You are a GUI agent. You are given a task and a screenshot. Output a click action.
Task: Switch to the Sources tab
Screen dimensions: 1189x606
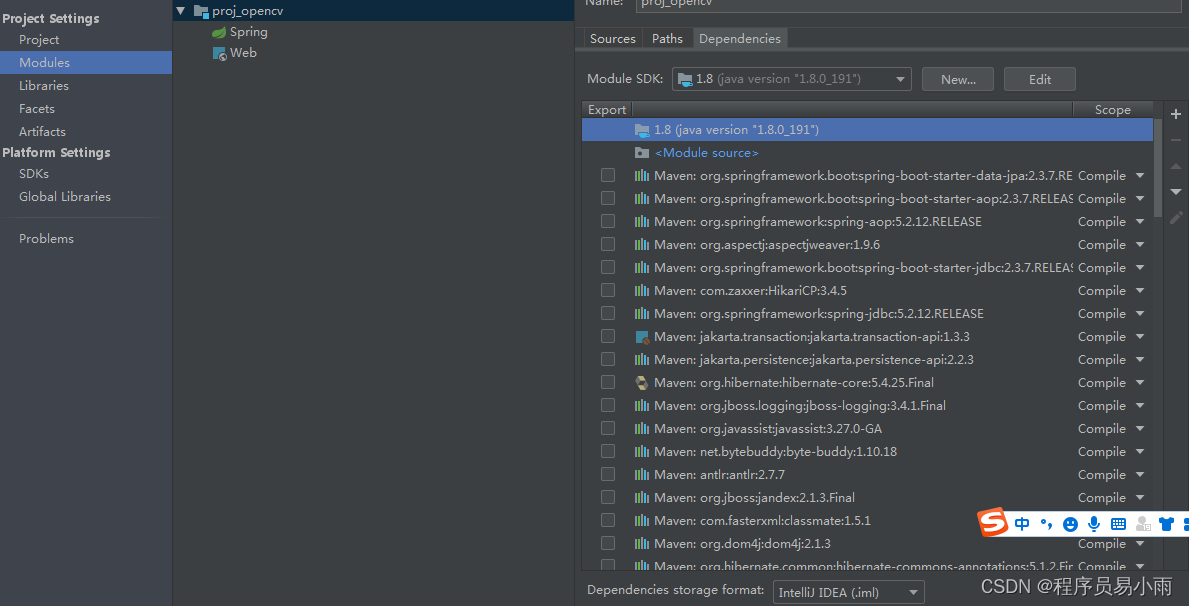click(x=613, y=39)
